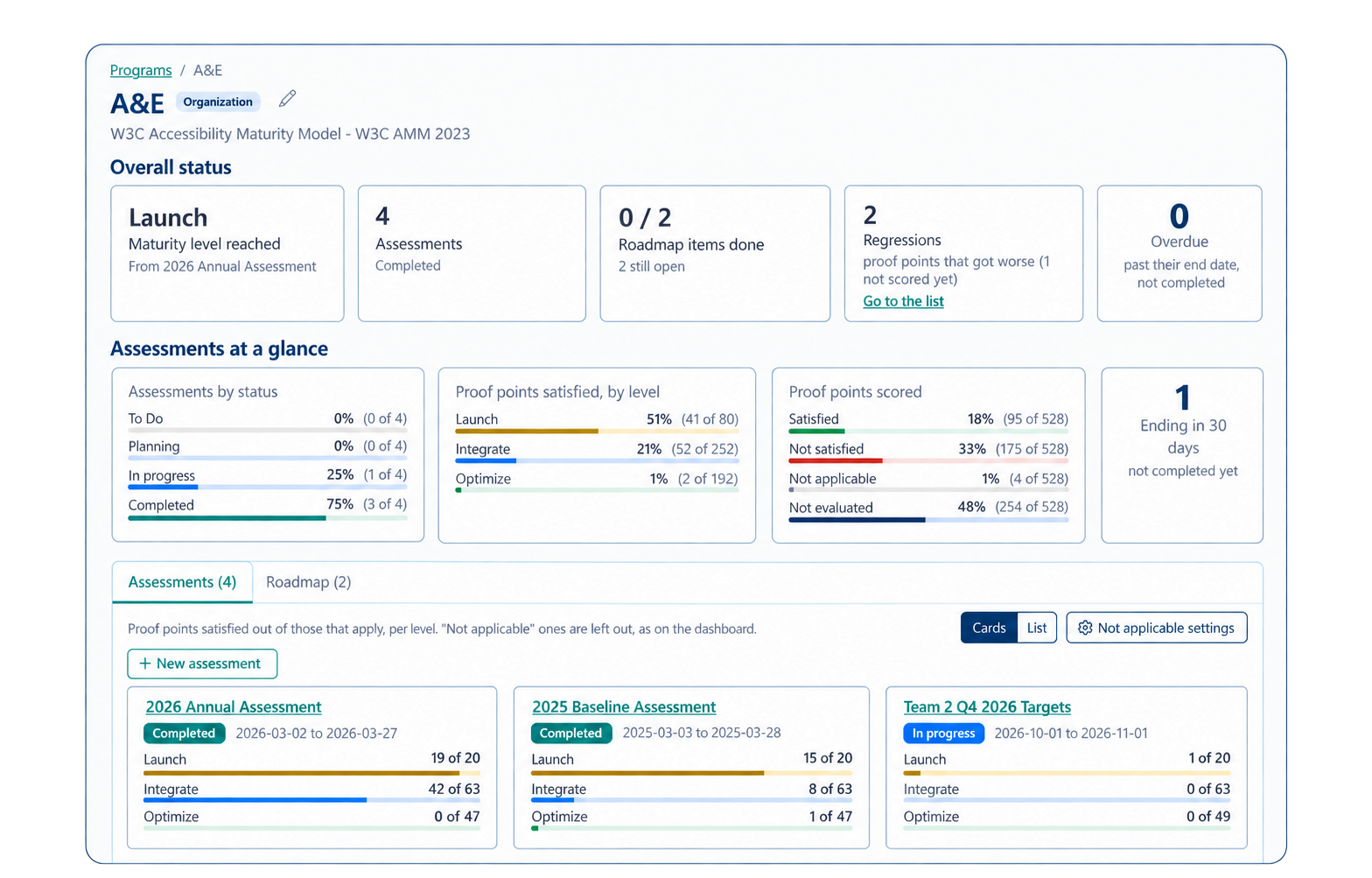1372x878 pixels.
Task: Click the Launch bar in Proof points satisfied
Action: (597, 432)
